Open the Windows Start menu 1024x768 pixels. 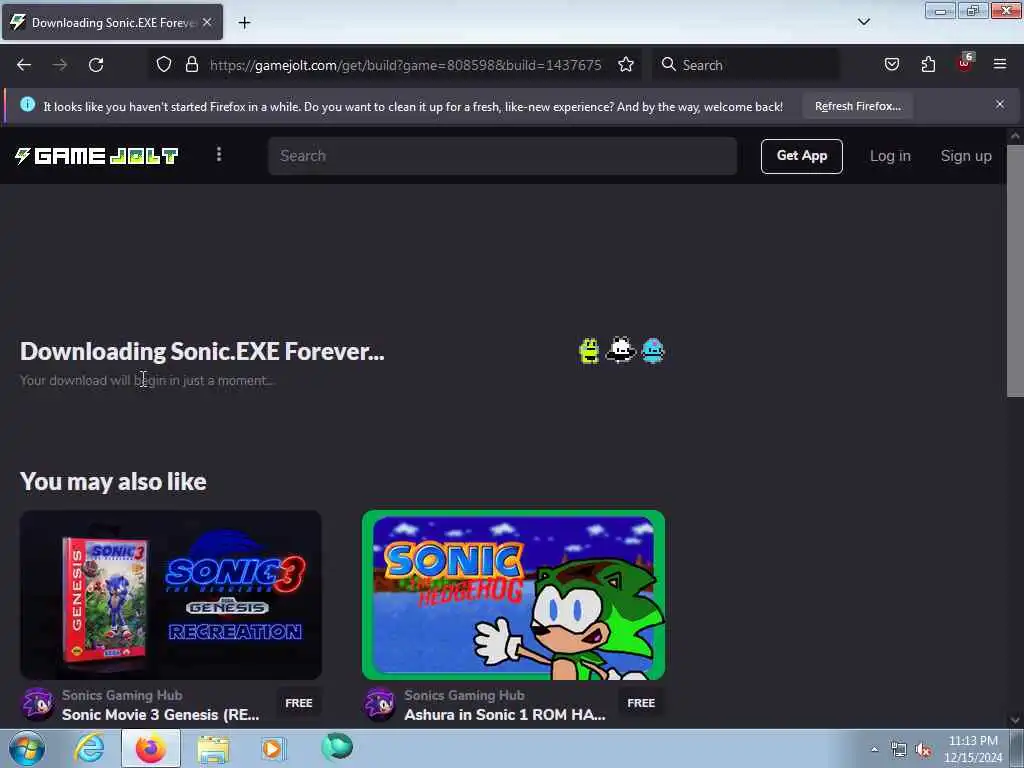(27, 748)
